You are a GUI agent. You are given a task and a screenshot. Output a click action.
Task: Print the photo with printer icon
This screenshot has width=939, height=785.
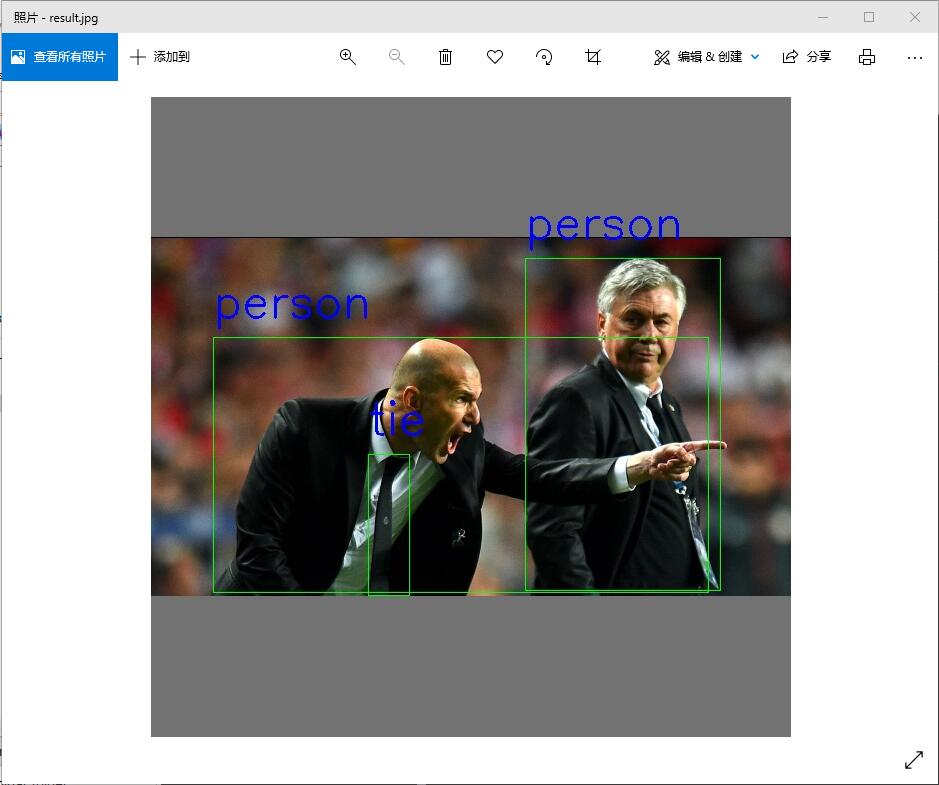pos(867,57)
